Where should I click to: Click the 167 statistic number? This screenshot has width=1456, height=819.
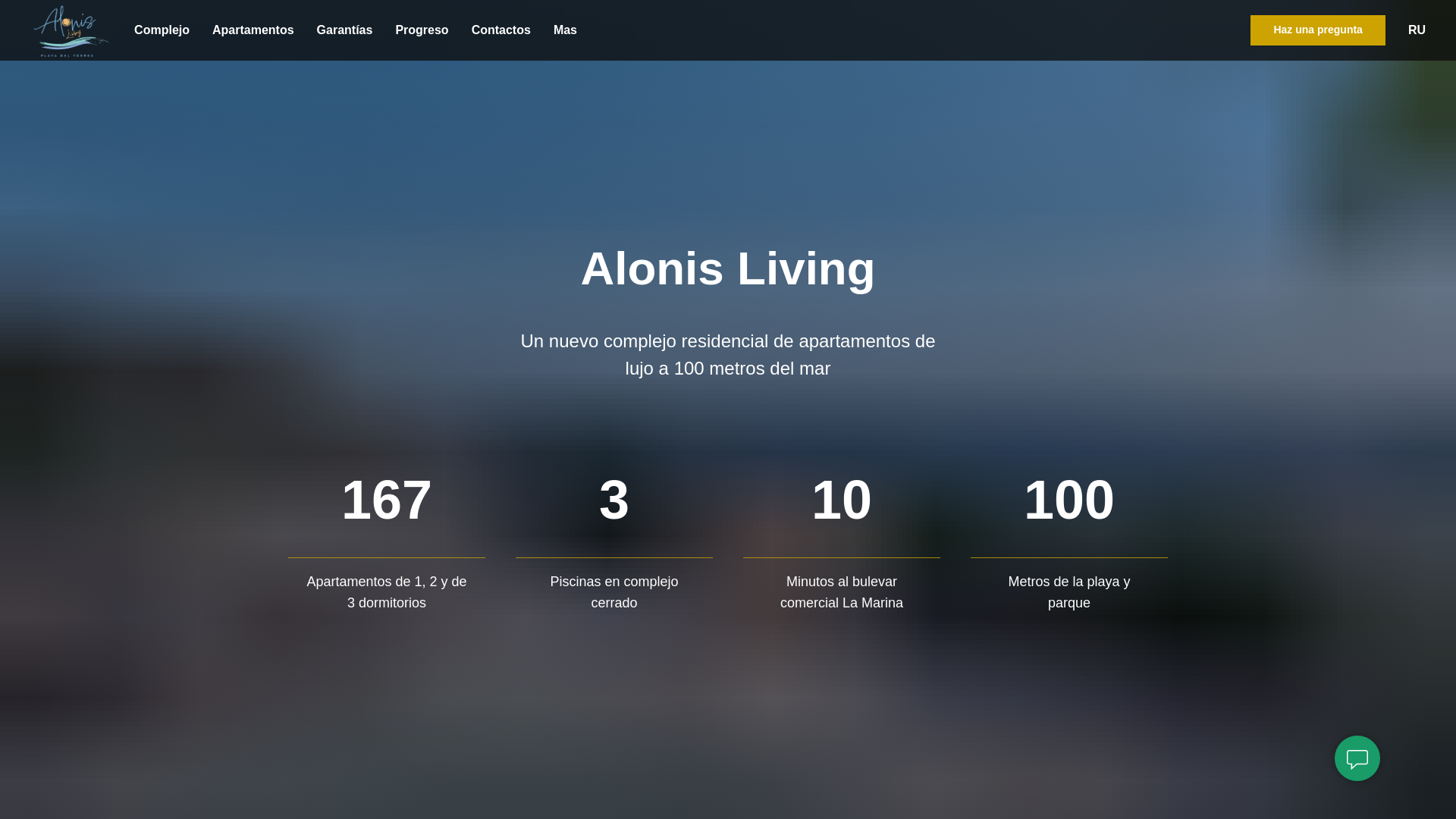click(387, 500)
